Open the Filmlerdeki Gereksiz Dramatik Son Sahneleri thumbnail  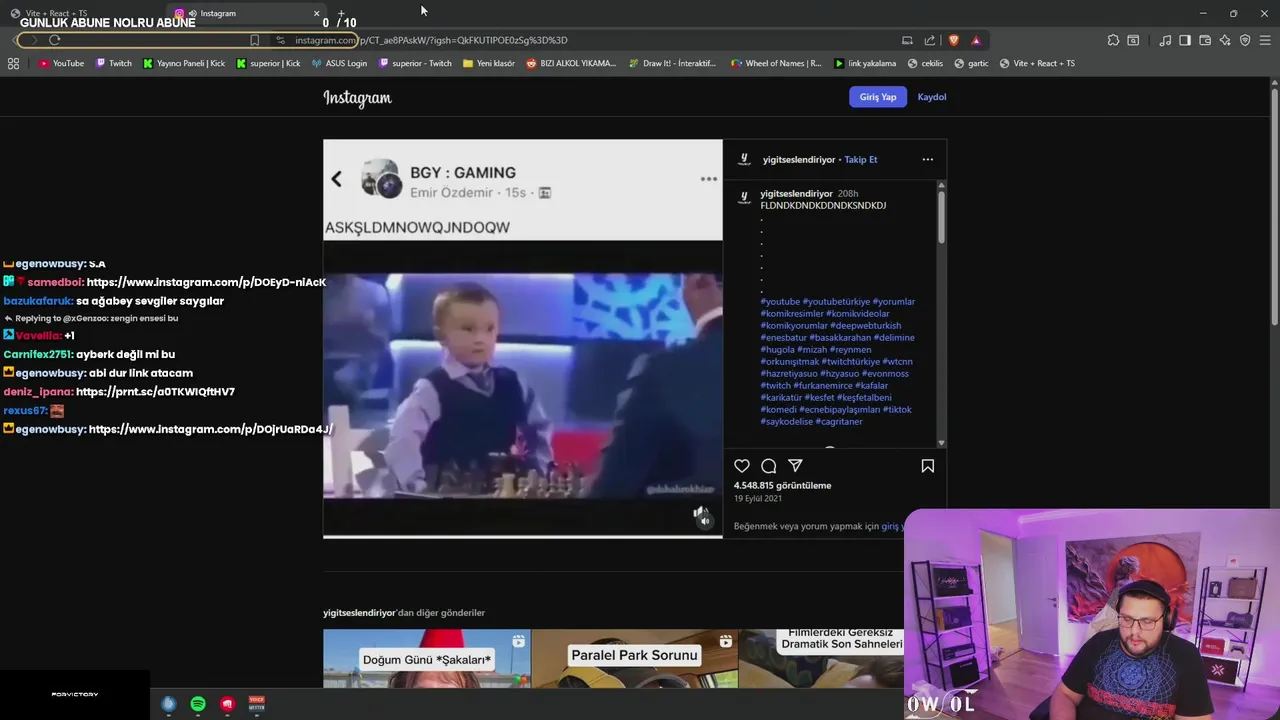[x=822, y=659]
